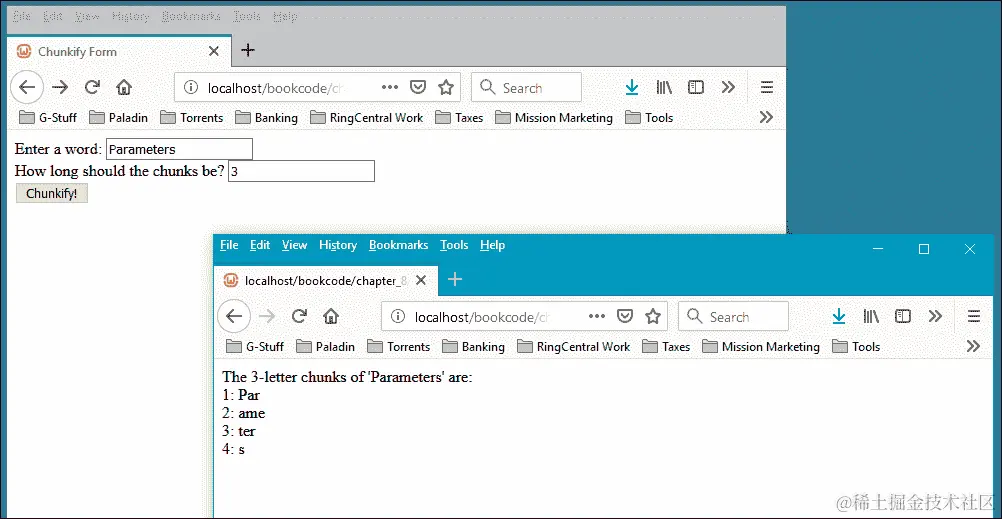Open Taxes bookmark folder in Chunkify Form window
1002x519 pixels.
click(x=459, y=118)
